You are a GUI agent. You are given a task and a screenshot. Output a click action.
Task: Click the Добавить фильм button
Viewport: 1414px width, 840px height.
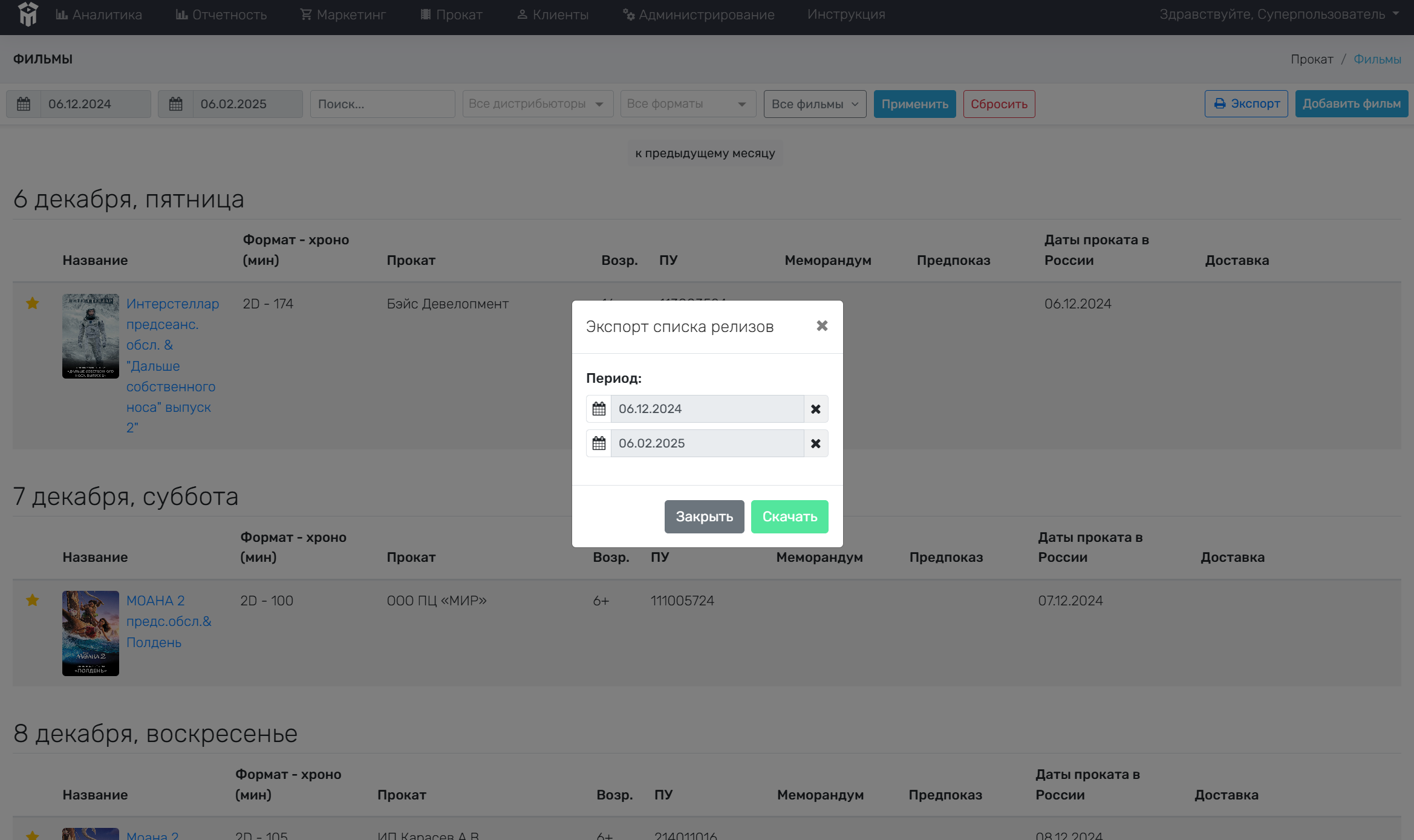1352,104
